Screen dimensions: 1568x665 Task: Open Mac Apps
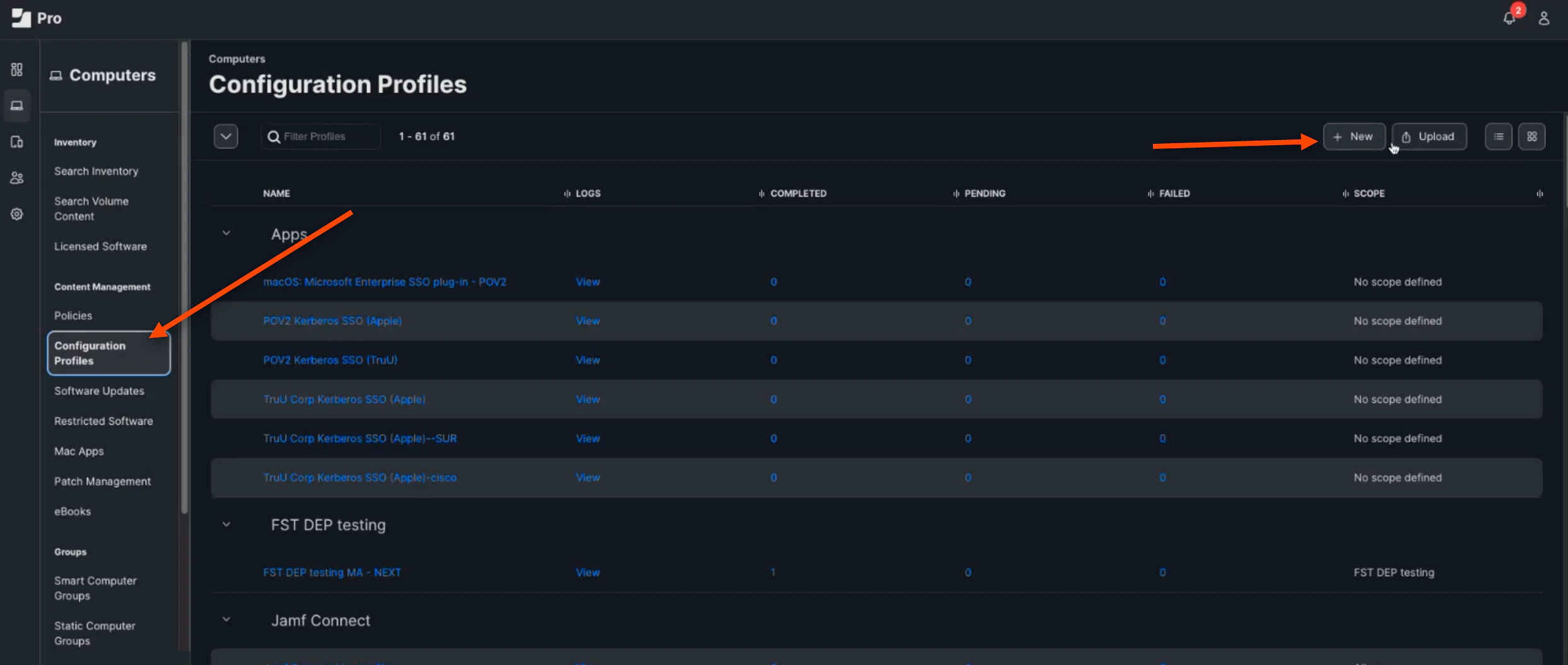coord(79,451)
